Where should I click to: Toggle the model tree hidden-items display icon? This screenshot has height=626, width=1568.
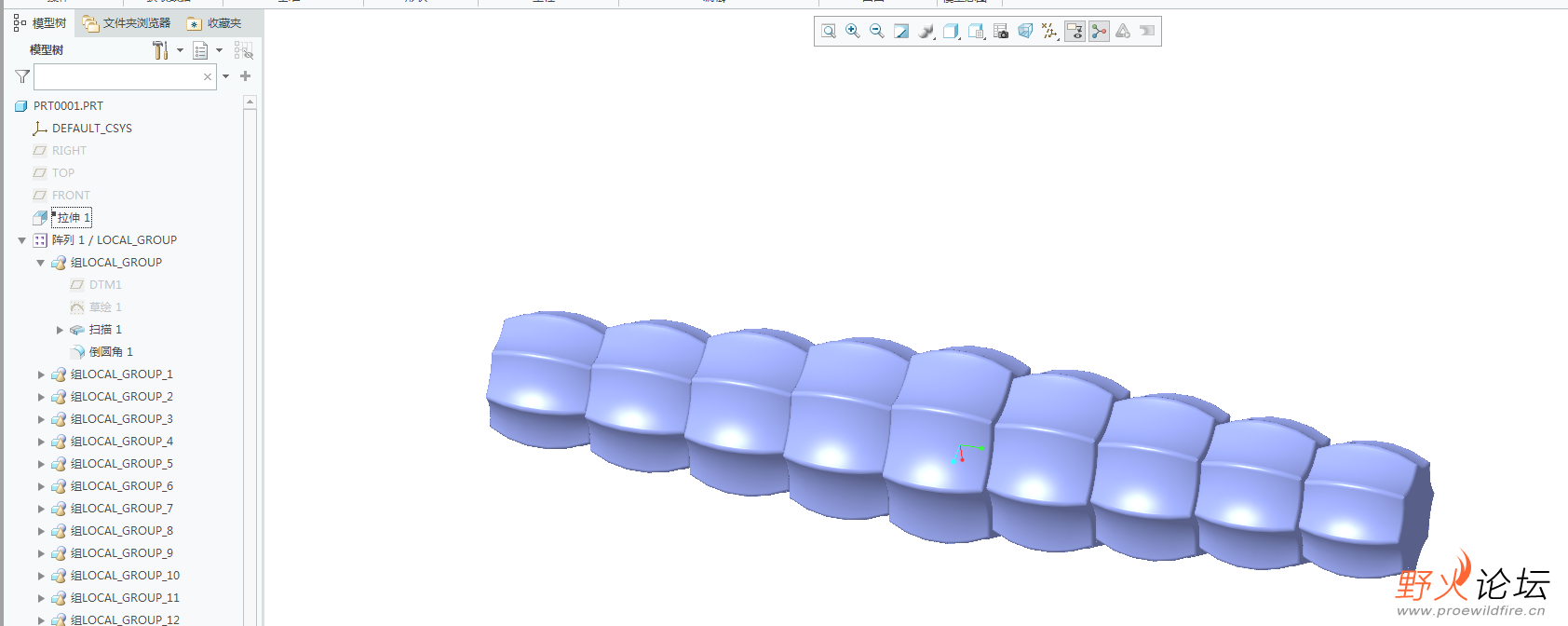pyautogui.click(x=243, y=50)
